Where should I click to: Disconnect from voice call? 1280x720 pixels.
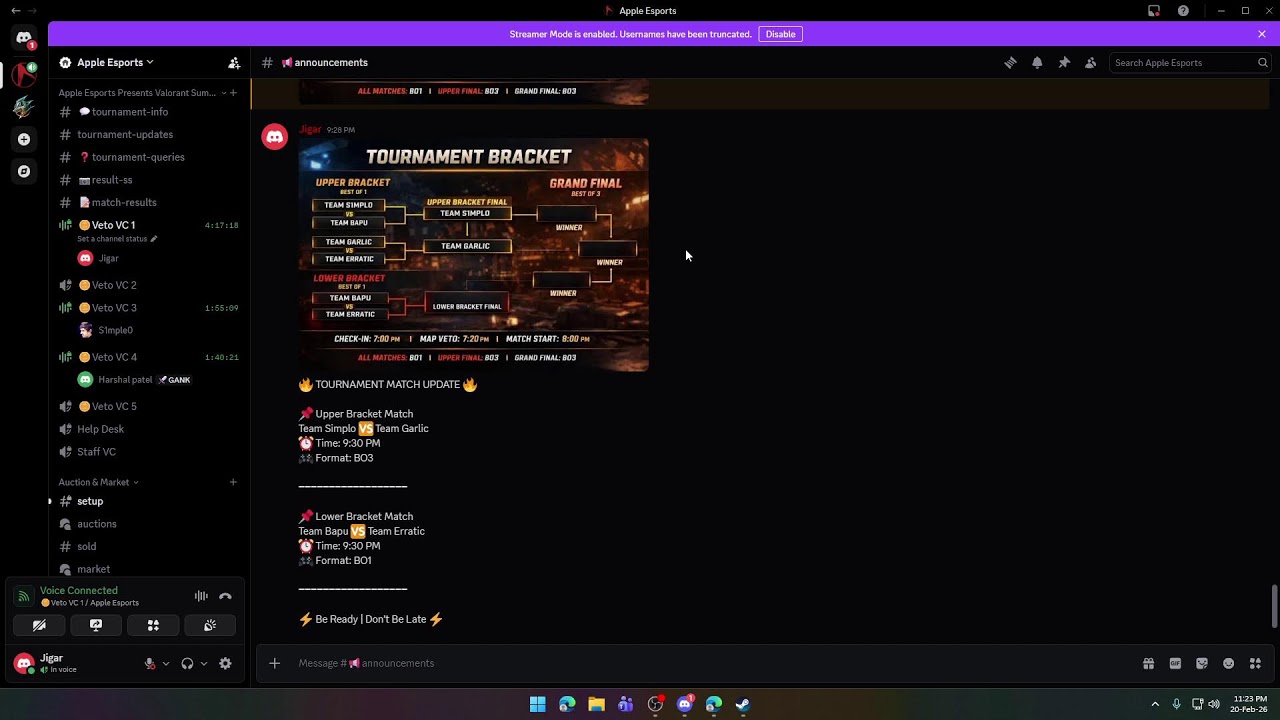225,596
